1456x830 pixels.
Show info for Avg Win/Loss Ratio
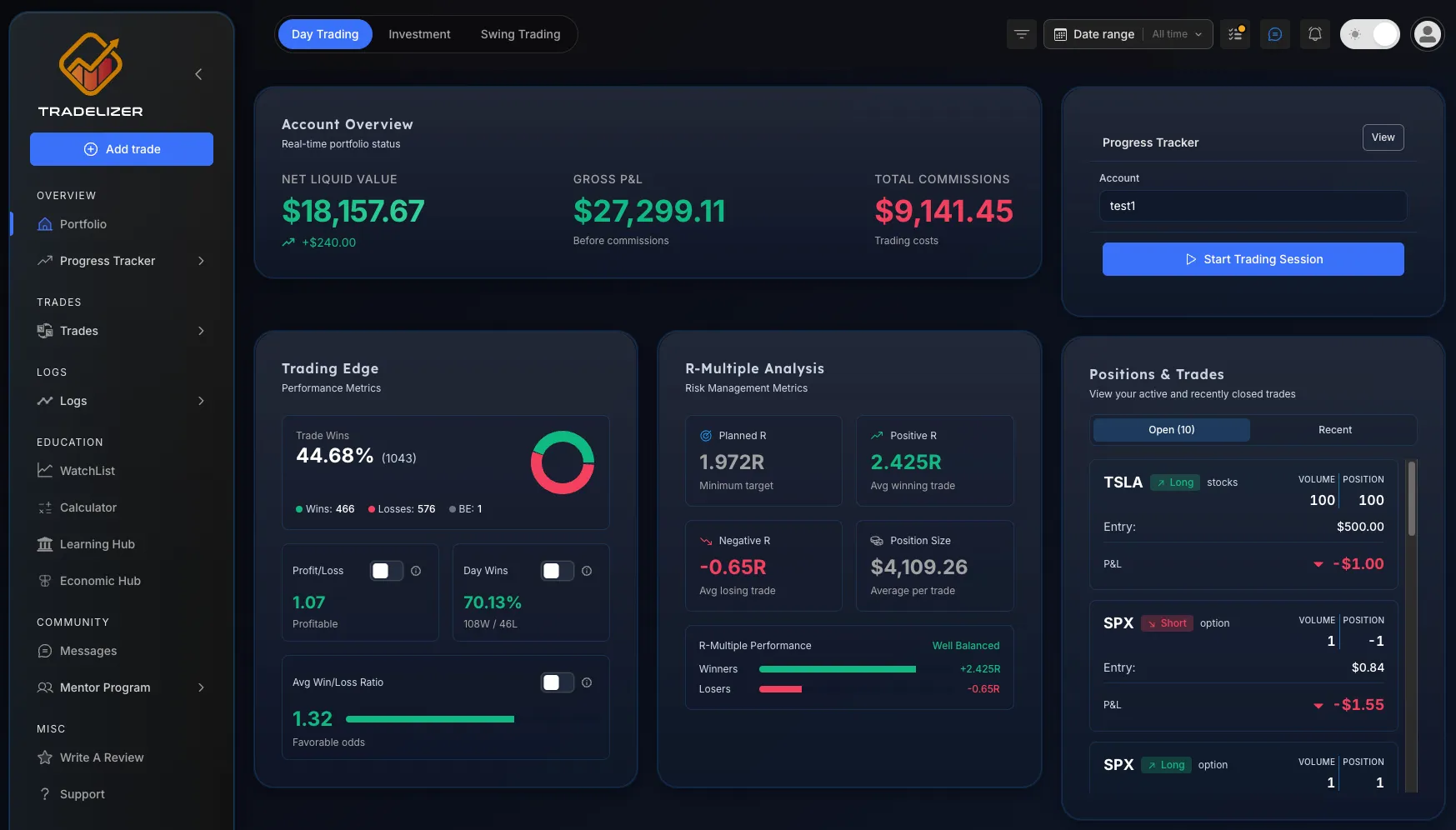coord(587,682)
